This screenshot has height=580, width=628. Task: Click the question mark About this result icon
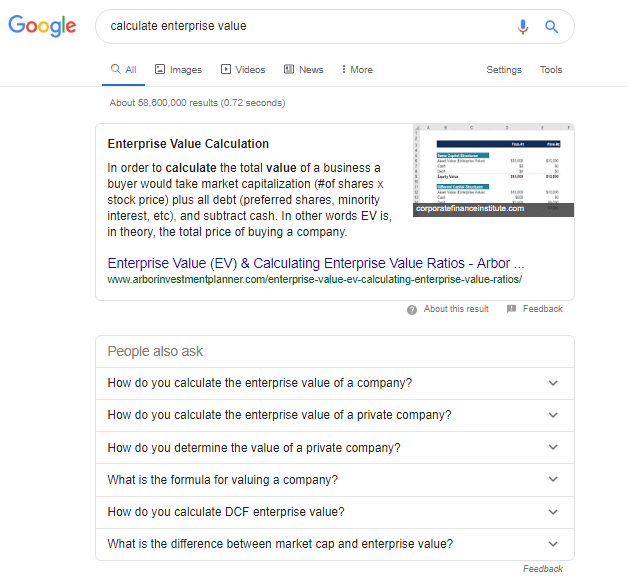point(412,310)
